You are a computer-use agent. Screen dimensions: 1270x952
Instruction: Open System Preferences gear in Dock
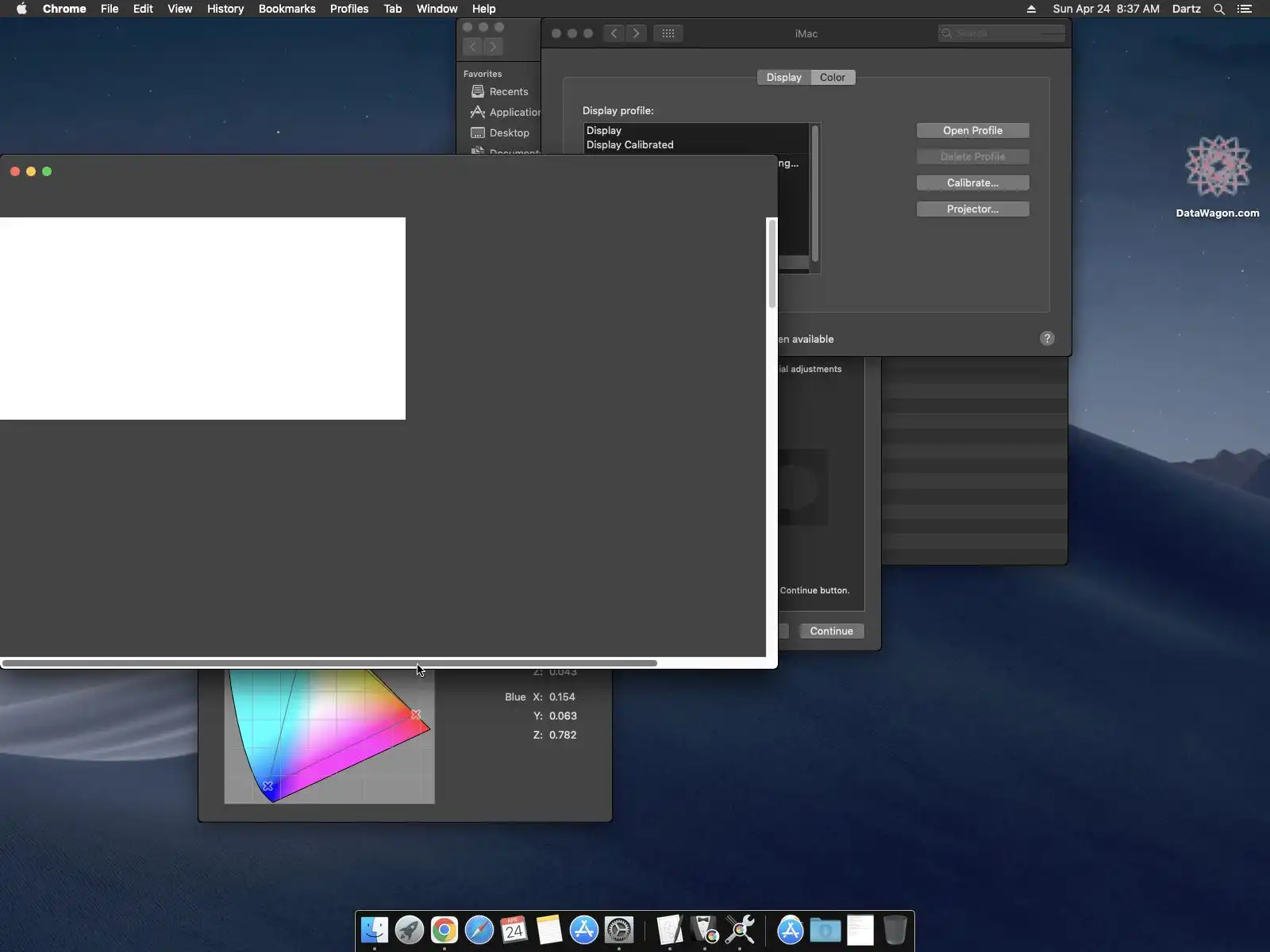point(619,930)
